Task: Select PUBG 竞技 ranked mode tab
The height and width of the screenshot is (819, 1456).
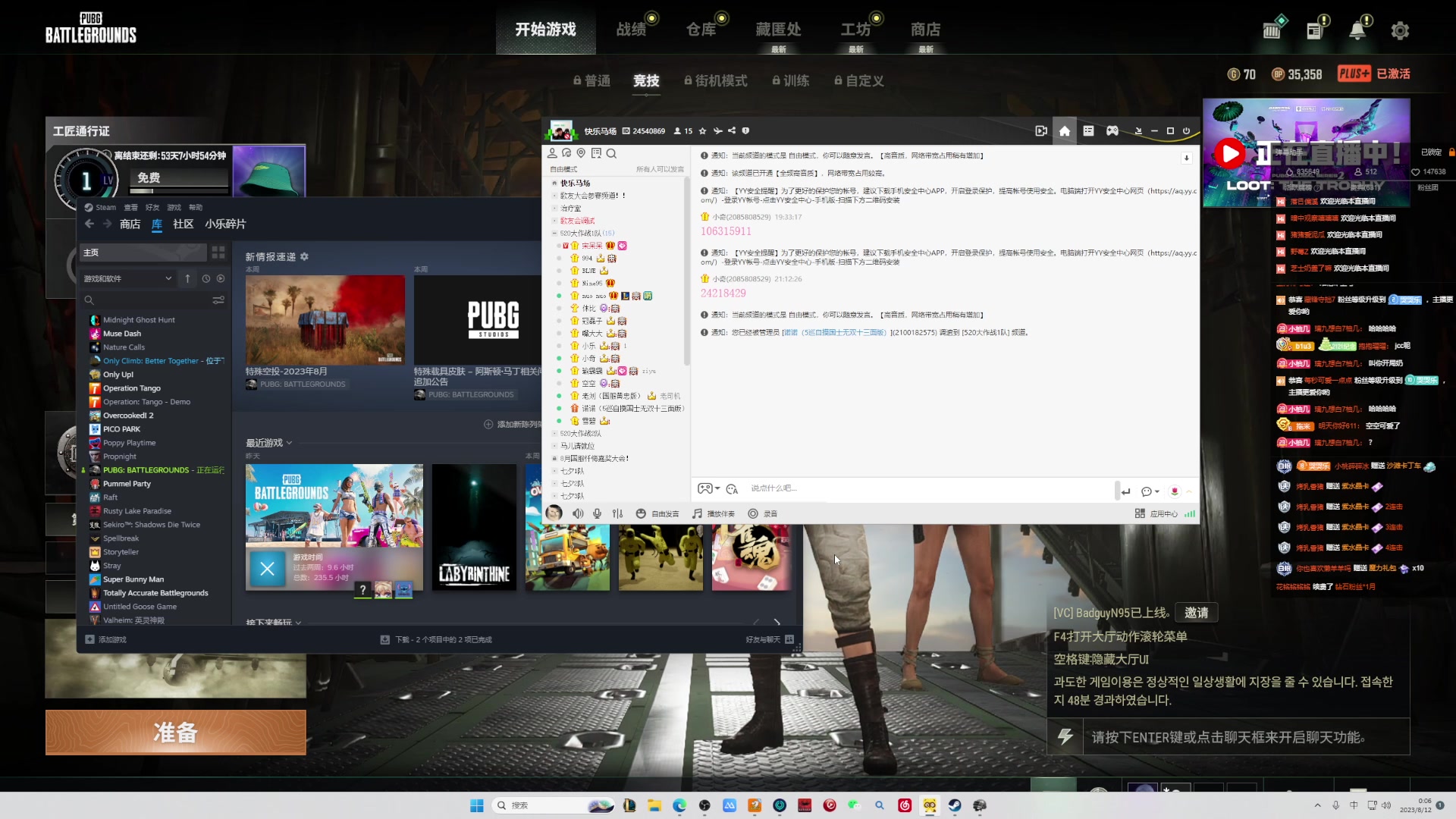Action: click(646, 80)
